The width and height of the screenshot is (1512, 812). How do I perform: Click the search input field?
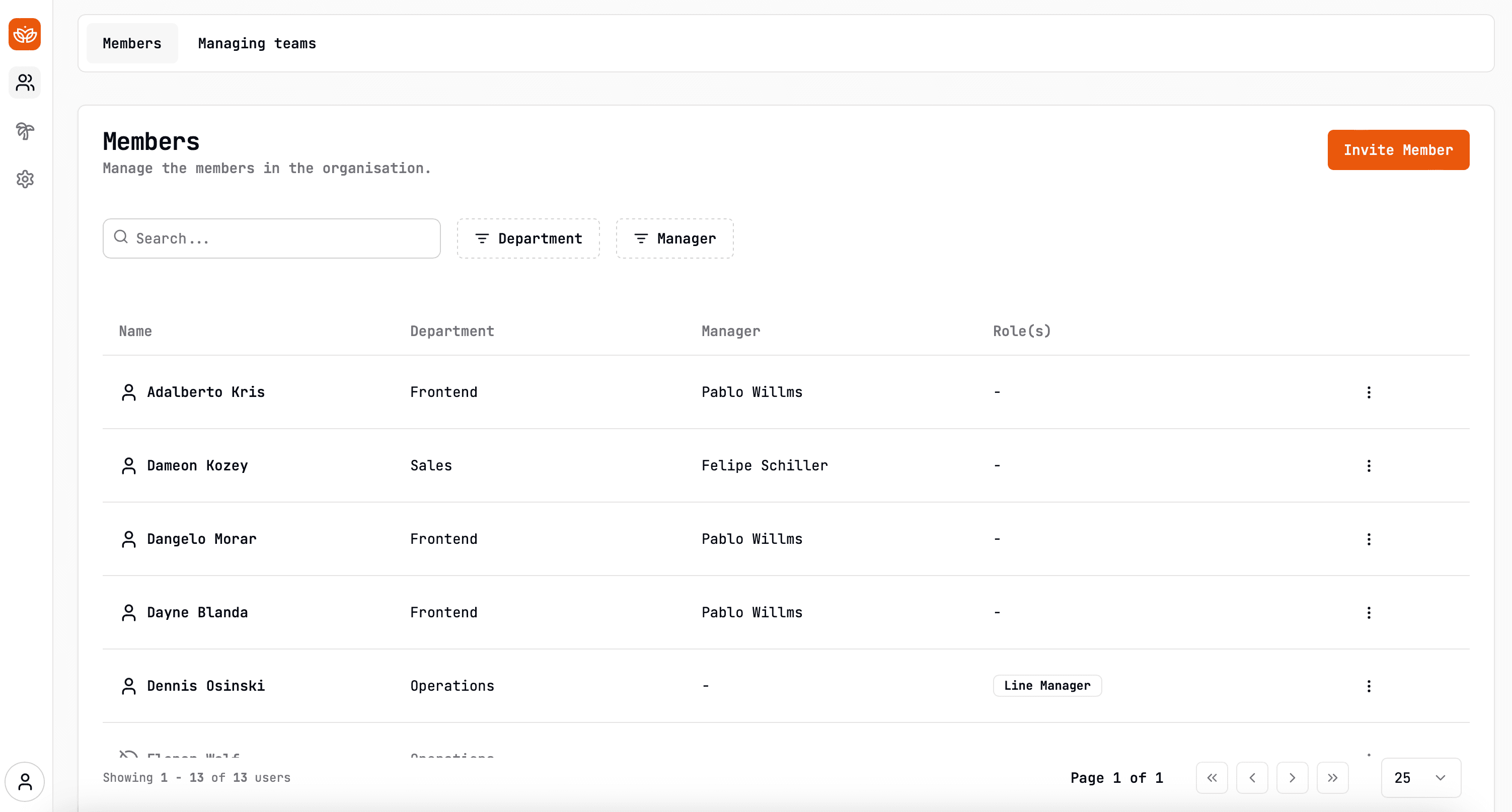pos(271,238)
